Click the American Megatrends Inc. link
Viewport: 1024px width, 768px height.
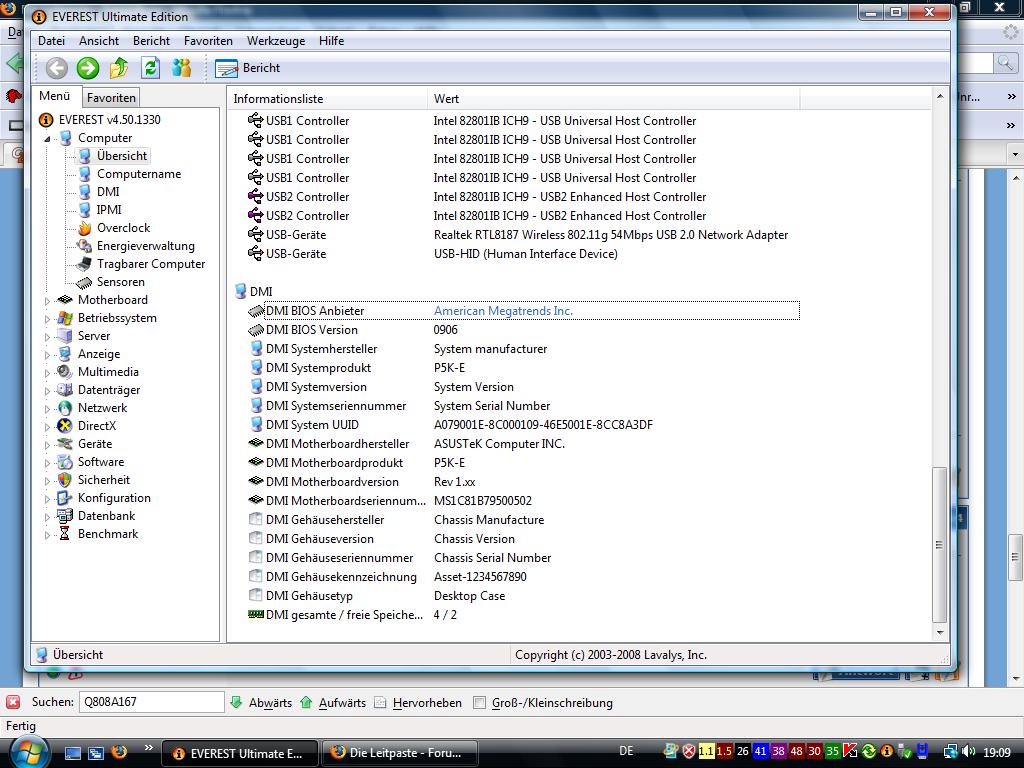point(503,311)
